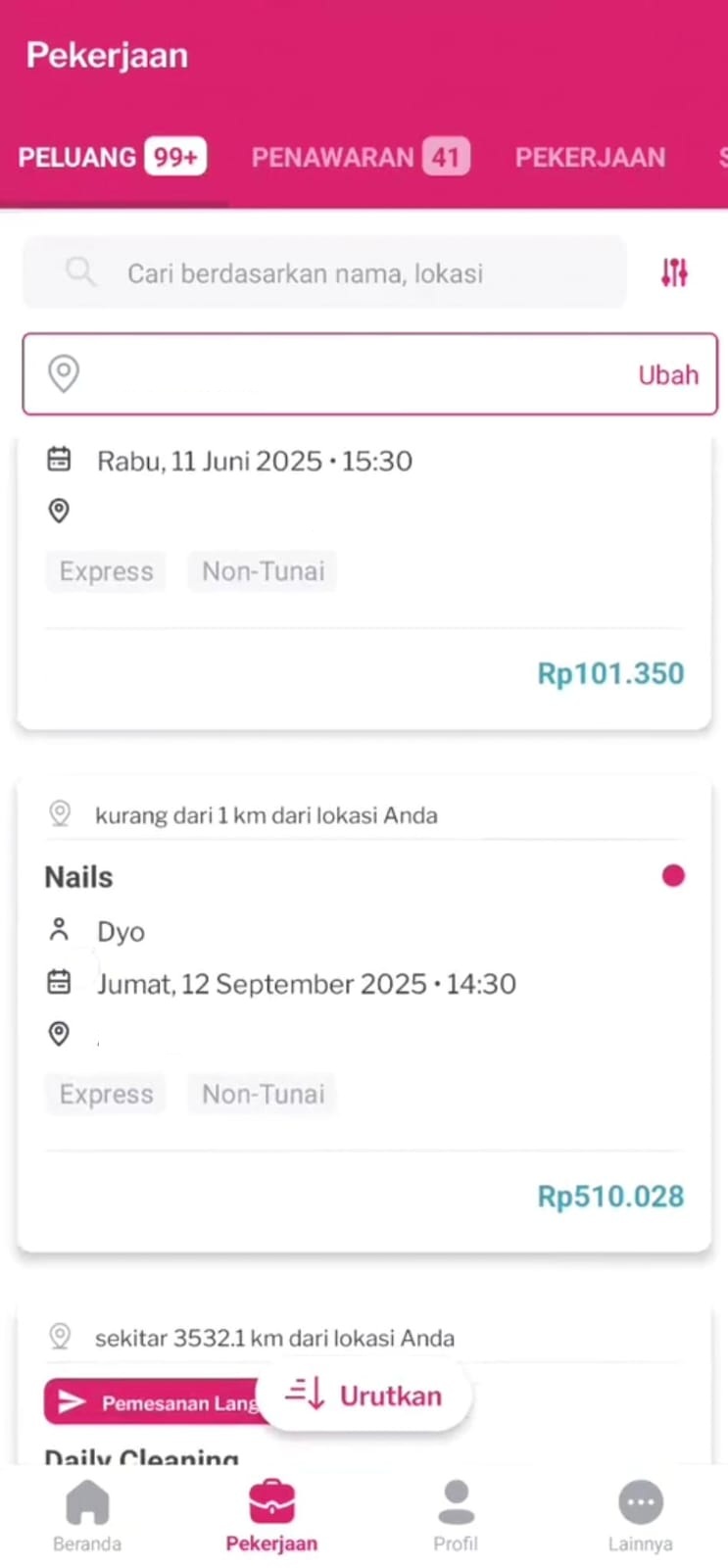
Task: Open the filter settings icon
Action: 674,272
